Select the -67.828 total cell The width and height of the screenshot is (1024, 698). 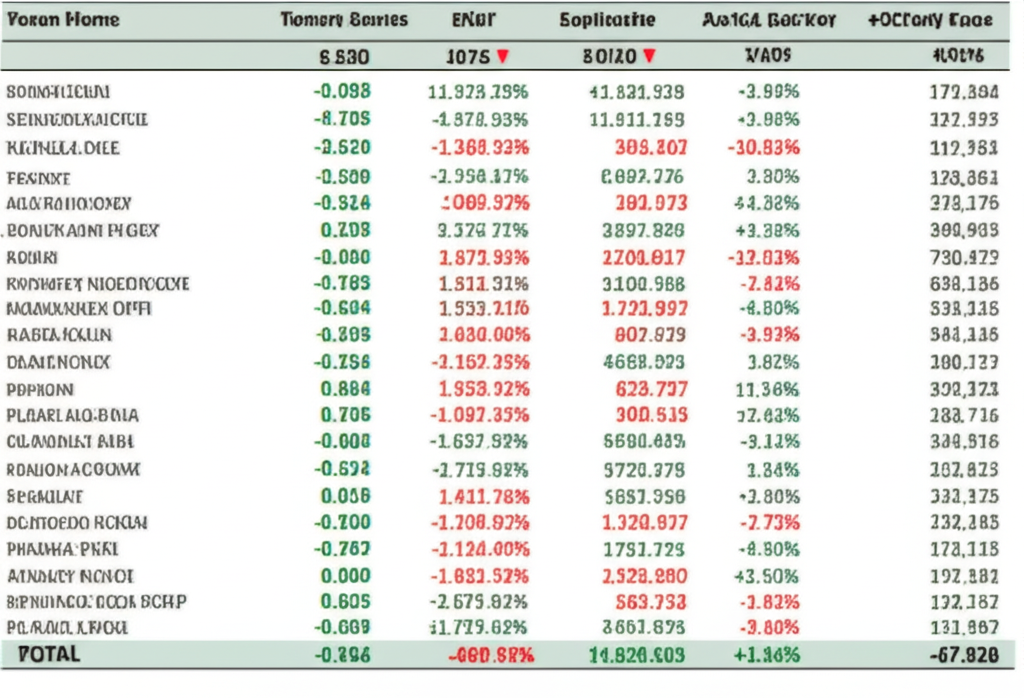[962, 655]
